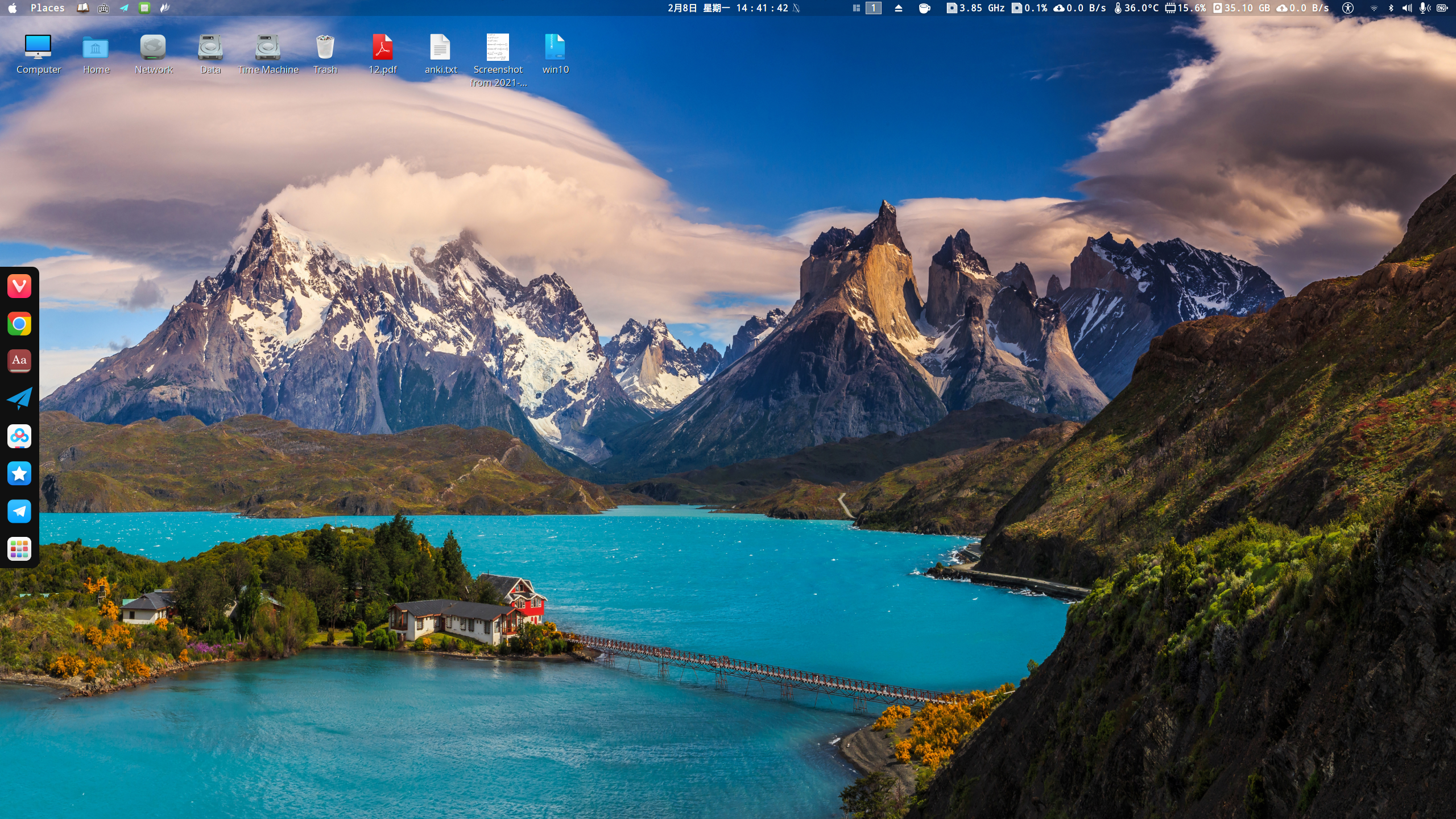Screen dimensions: 1456x819
Task: Click the open-book icon in top bar
Action: point(83,8)
